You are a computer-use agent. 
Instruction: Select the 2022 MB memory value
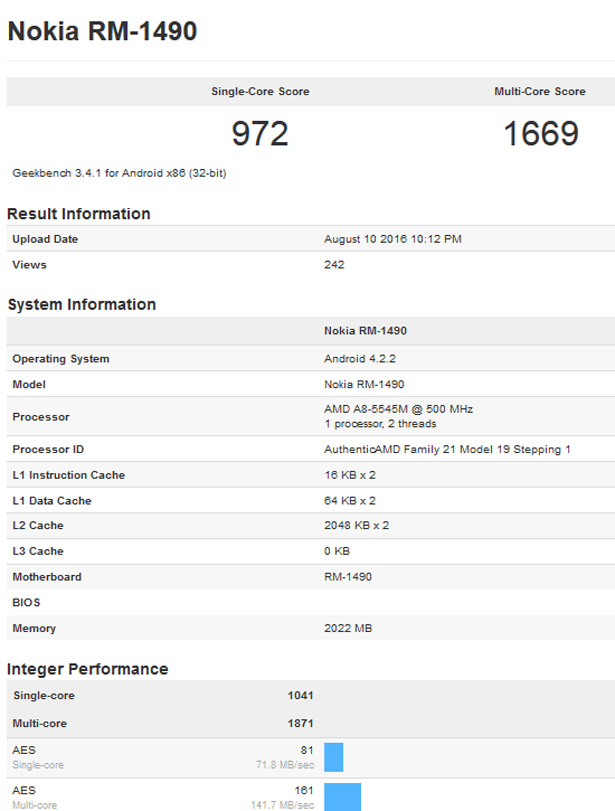(348, 628)
